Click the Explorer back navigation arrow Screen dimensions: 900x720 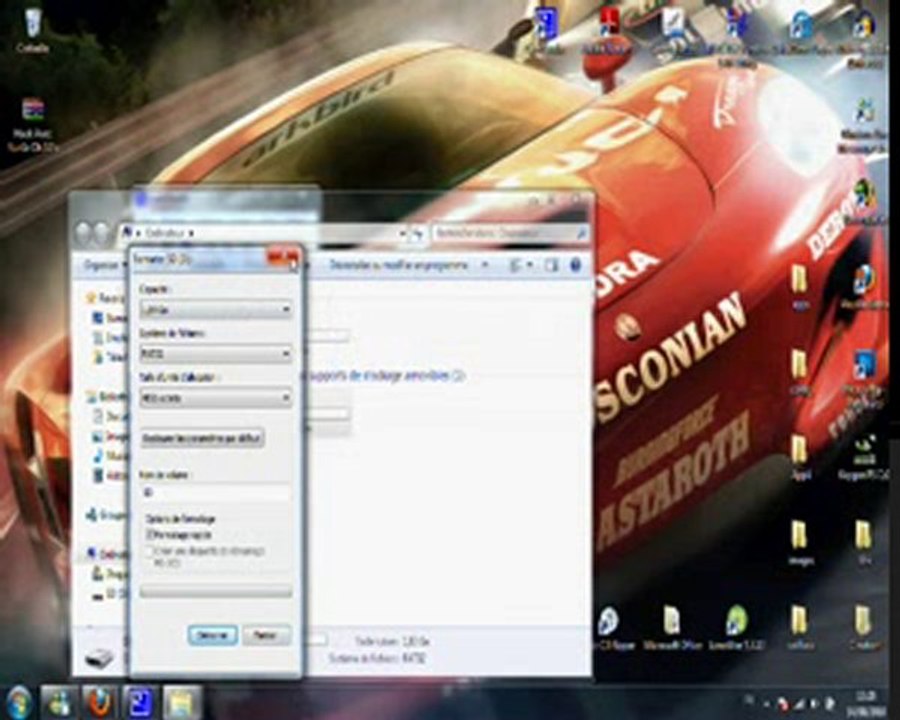[x=83, y=233]
